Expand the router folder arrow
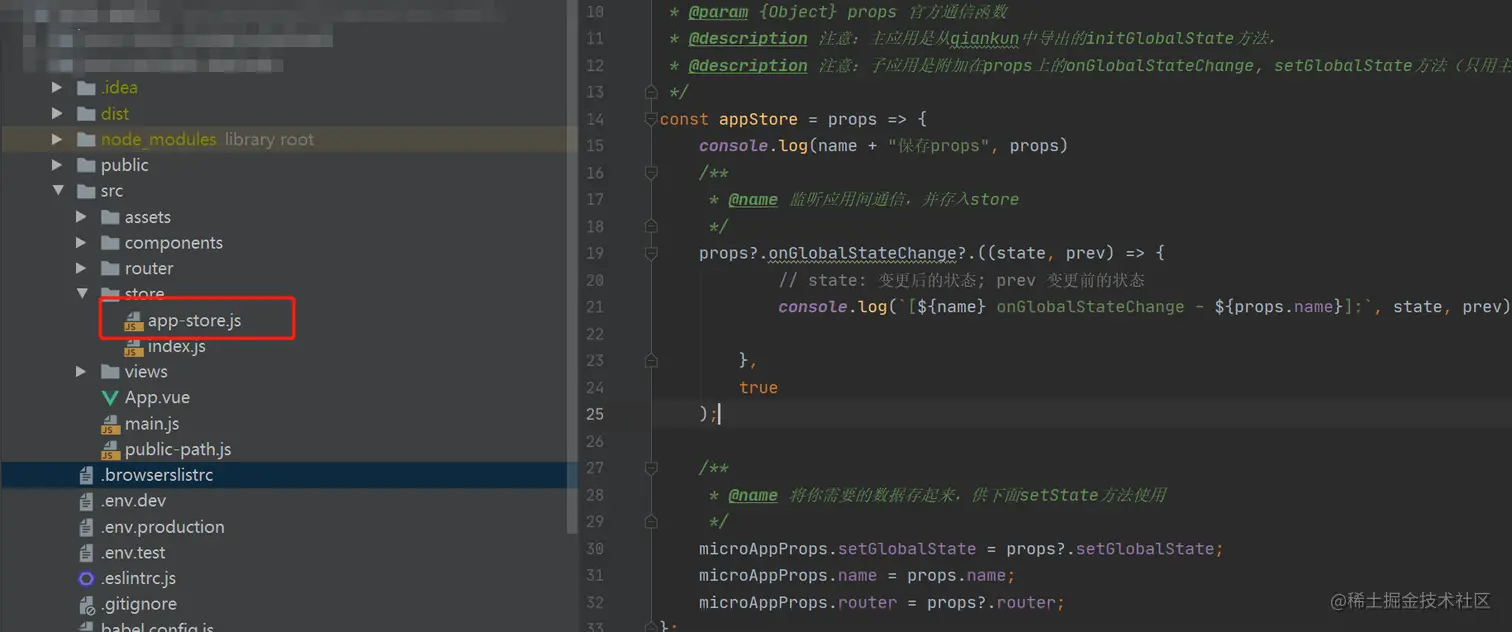 click(x=81, y=269)
